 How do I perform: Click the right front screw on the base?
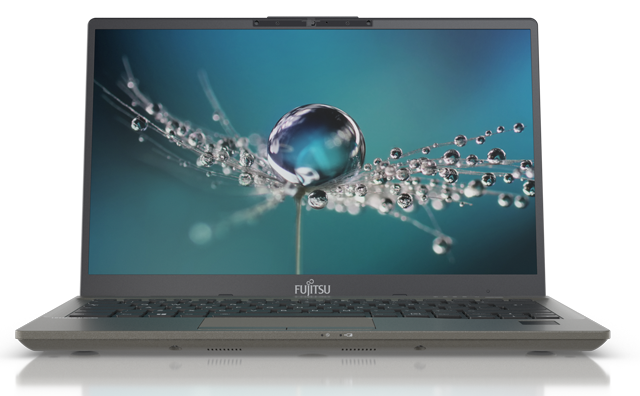420,348
